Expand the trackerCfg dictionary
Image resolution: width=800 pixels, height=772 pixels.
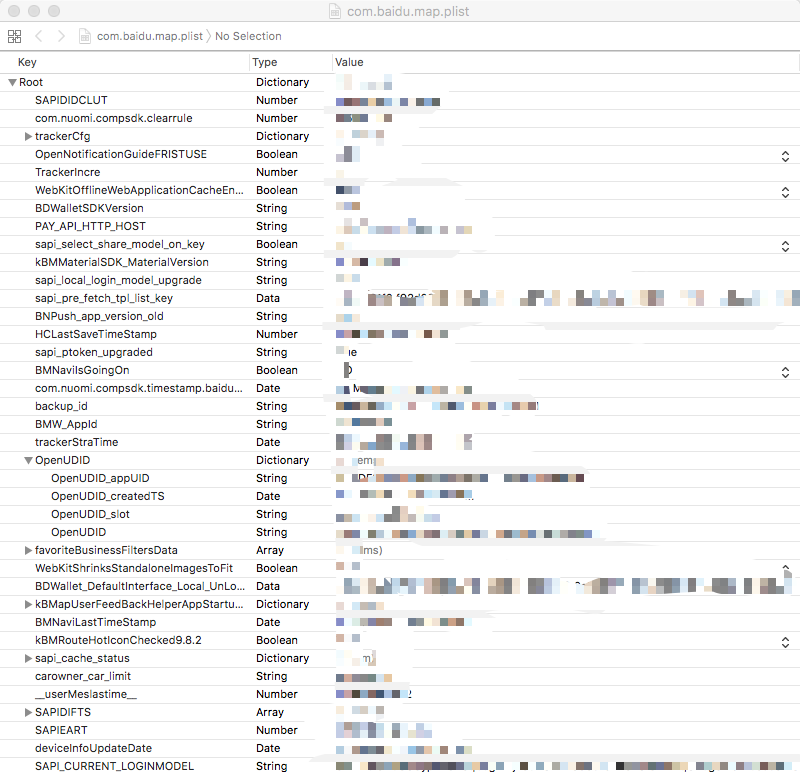click(28, 137)
